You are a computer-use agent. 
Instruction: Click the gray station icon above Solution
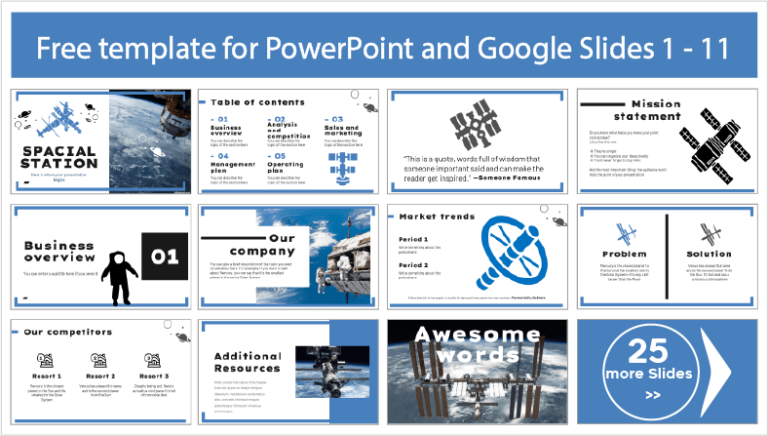click(711, 234)
